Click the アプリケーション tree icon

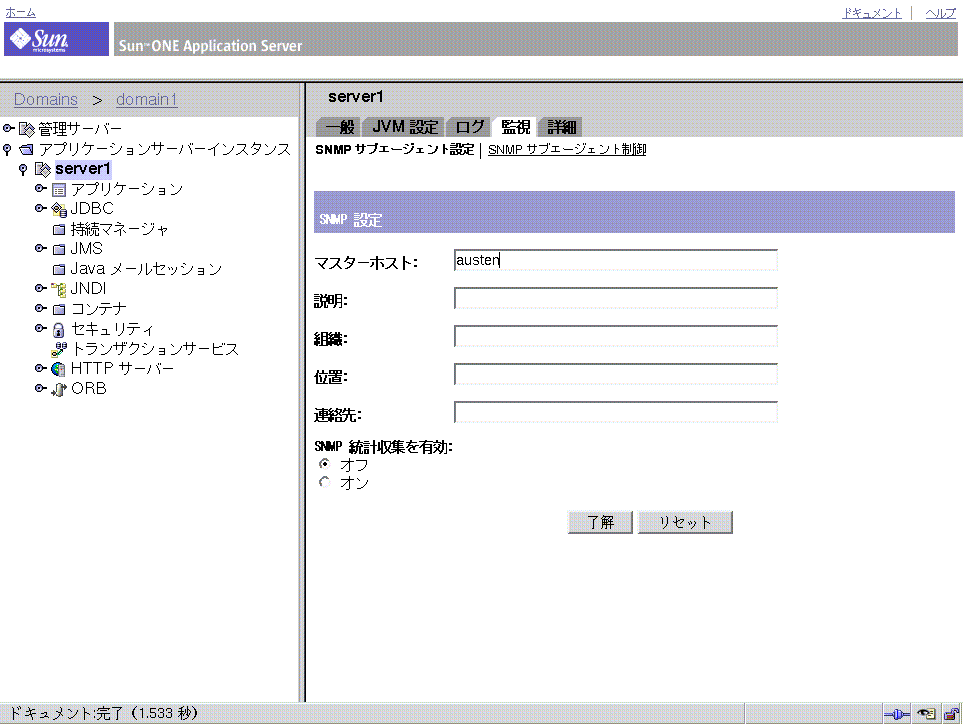click(59, 190)
